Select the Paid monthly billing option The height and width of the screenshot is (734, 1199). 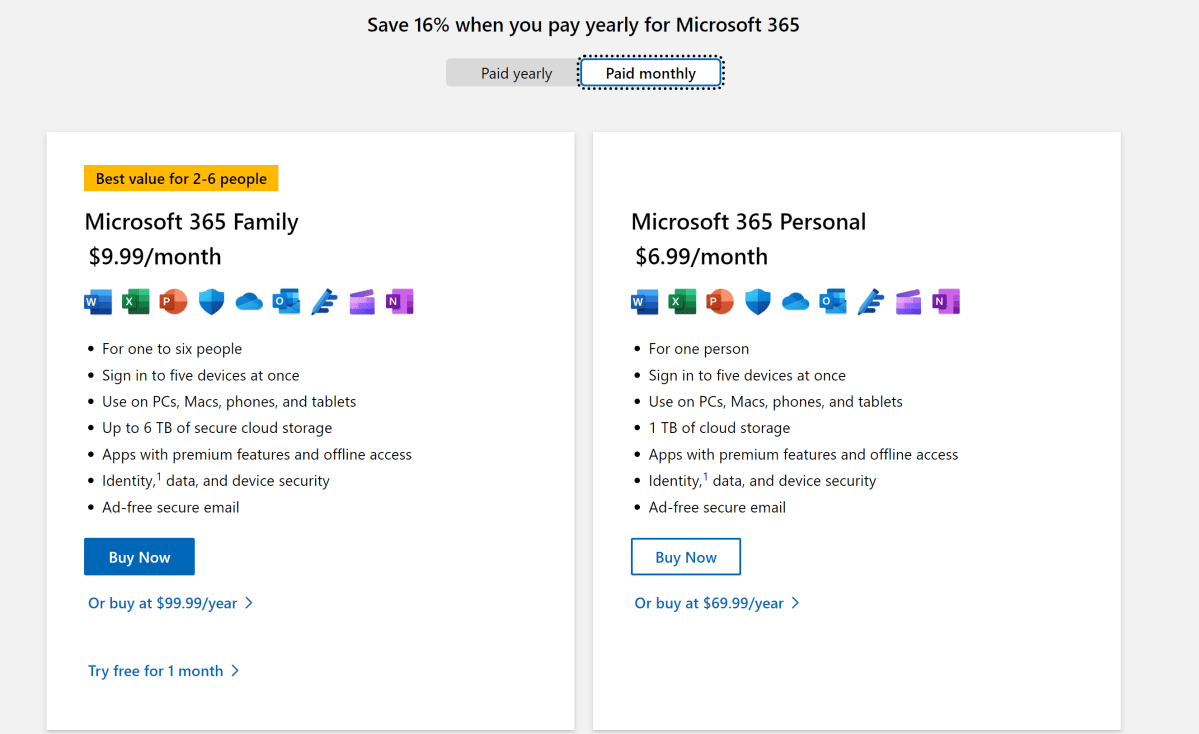coord(651,74)
